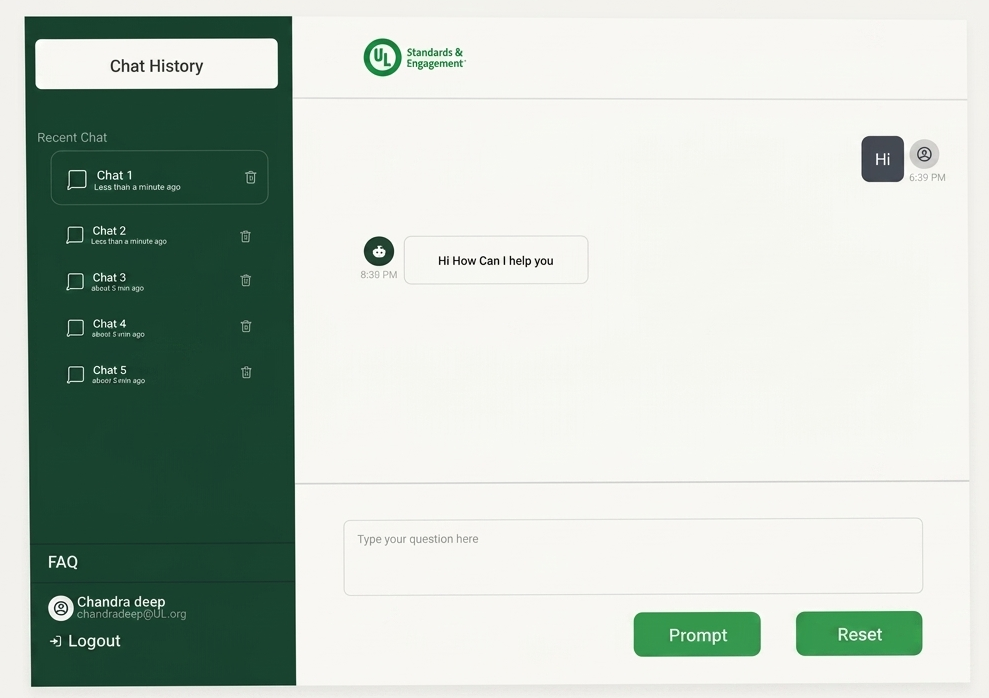Click the 6:39 PM timestamp
989x698 pixels.
point(927,177)
